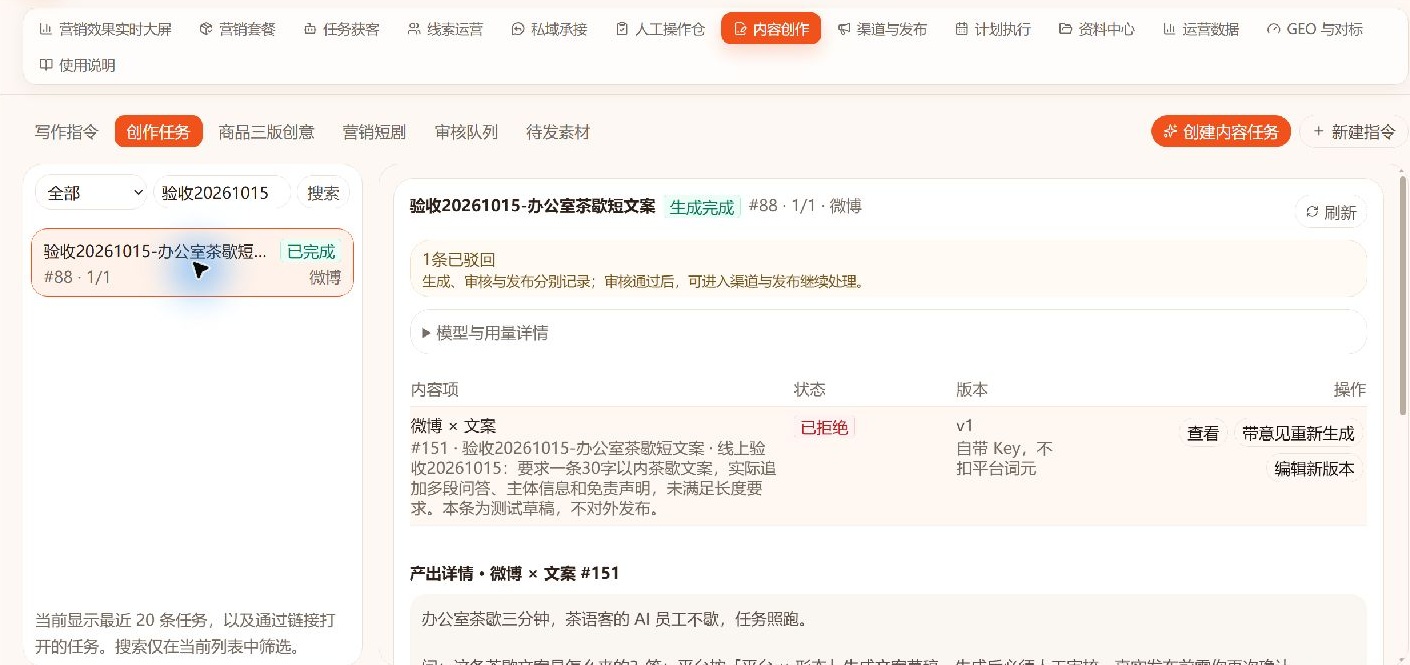Viewport: 1410px width, 665px height.
Task: Open 商品三版创意 sub-tab
Action: tap(266, 131)
